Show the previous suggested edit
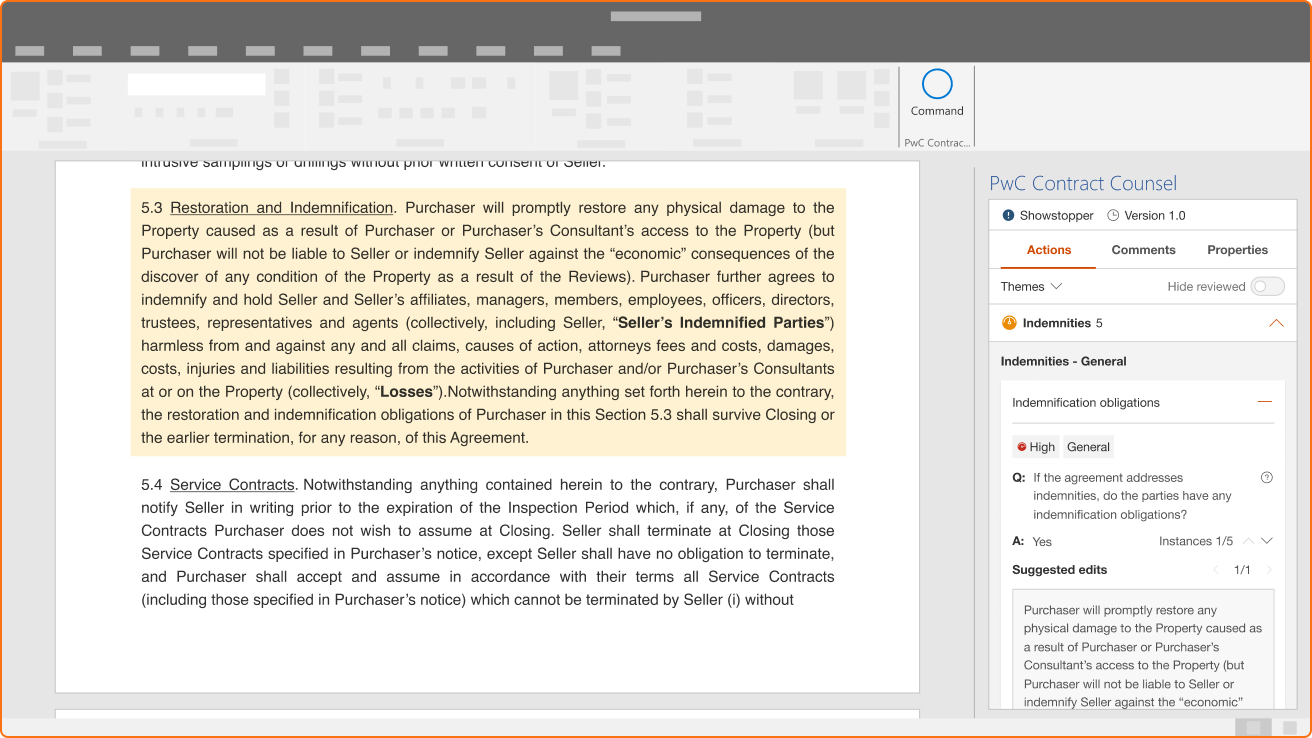Image resolution: width=1312 pixels, height=738 pixels. [1216, 570]
